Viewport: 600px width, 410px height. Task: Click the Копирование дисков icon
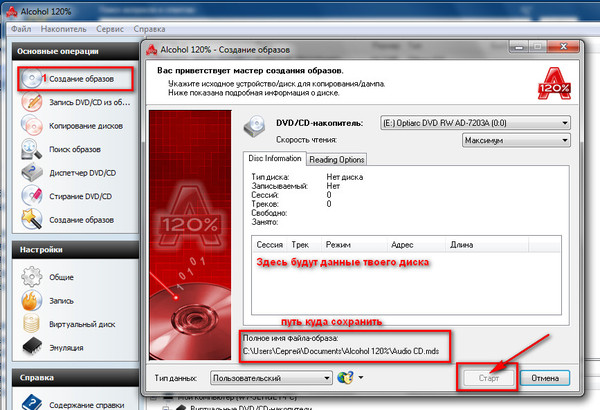coord(32,126)
